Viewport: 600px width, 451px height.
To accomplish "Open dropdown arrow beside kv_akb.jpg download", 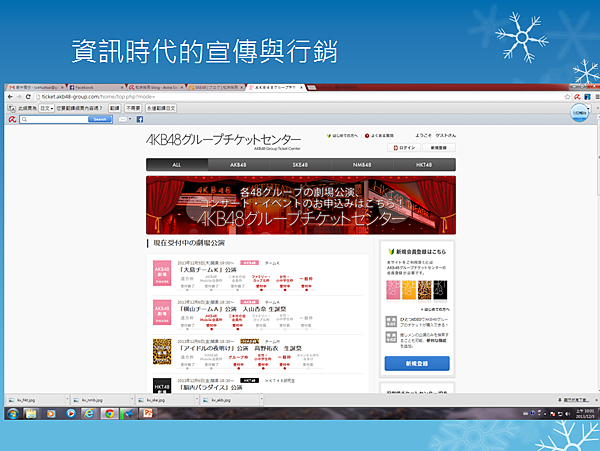I will pyautogui.click(x=261, y=400).
